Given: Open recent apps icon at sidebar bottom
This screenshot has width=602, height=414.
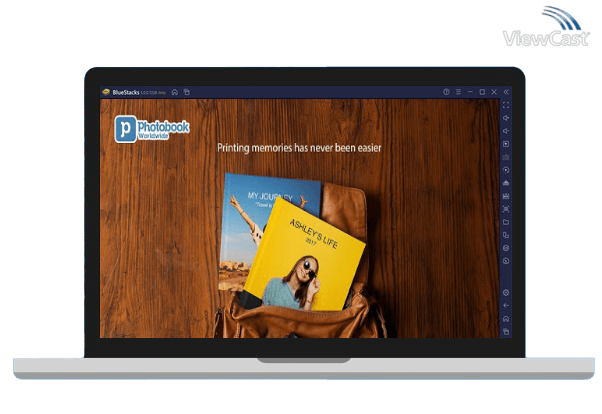Looking at the screenshot, I should pos(506,331).
